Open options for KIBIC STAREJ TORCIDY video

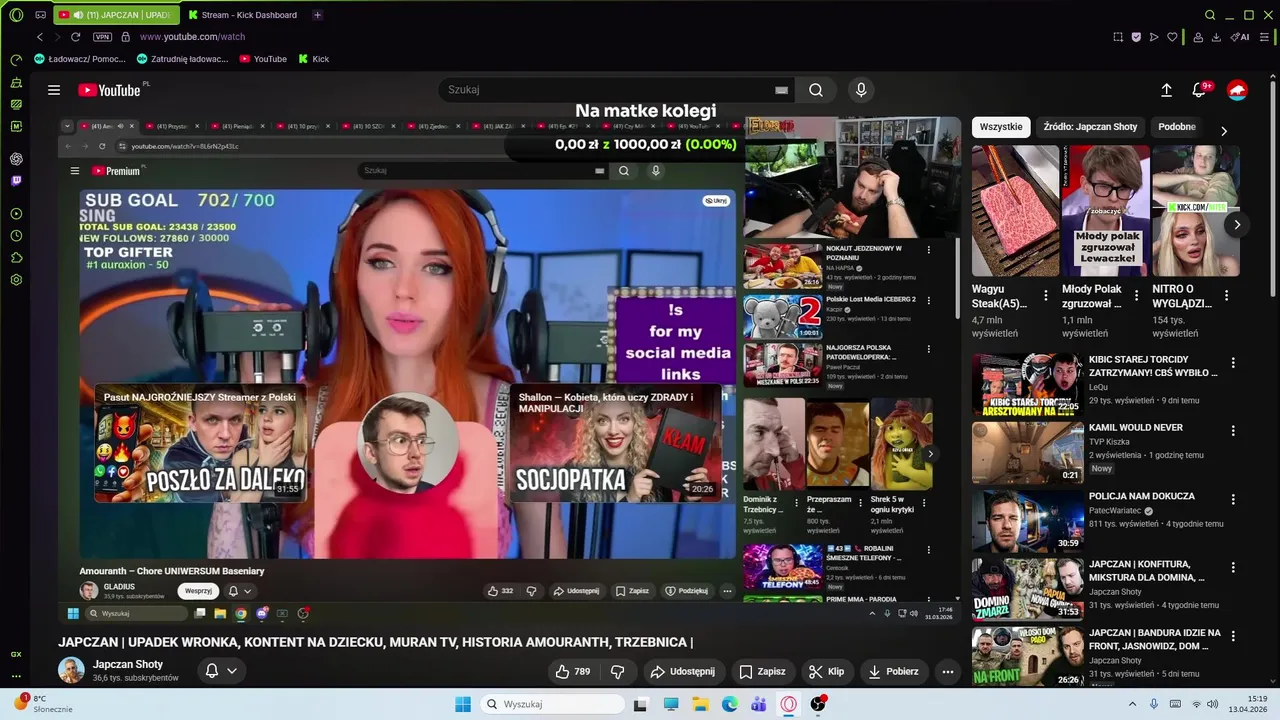[x=1233, y=363]
